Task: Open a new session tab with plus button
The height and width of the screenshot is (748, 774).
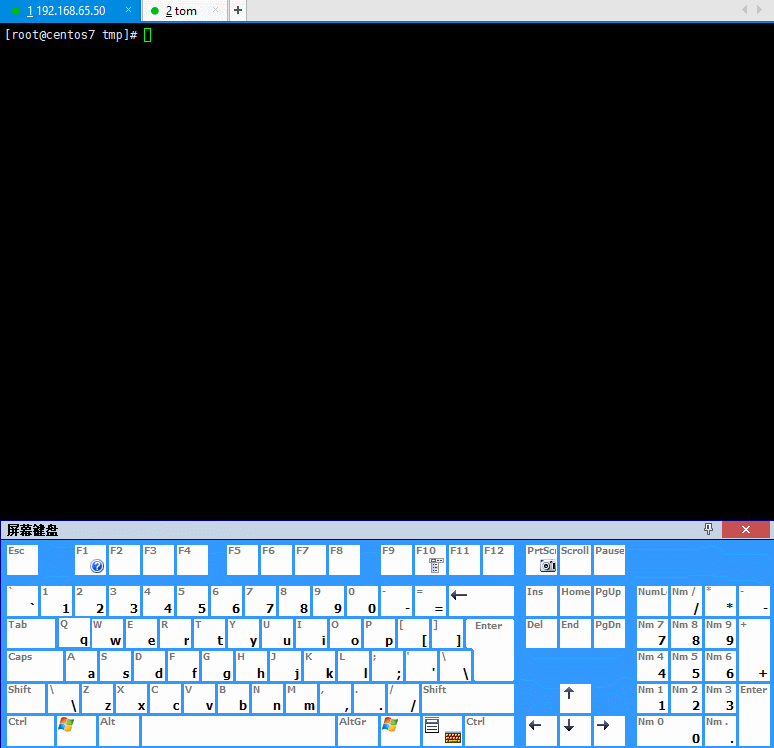Action: pyautogui.click(x=238, y=10)
